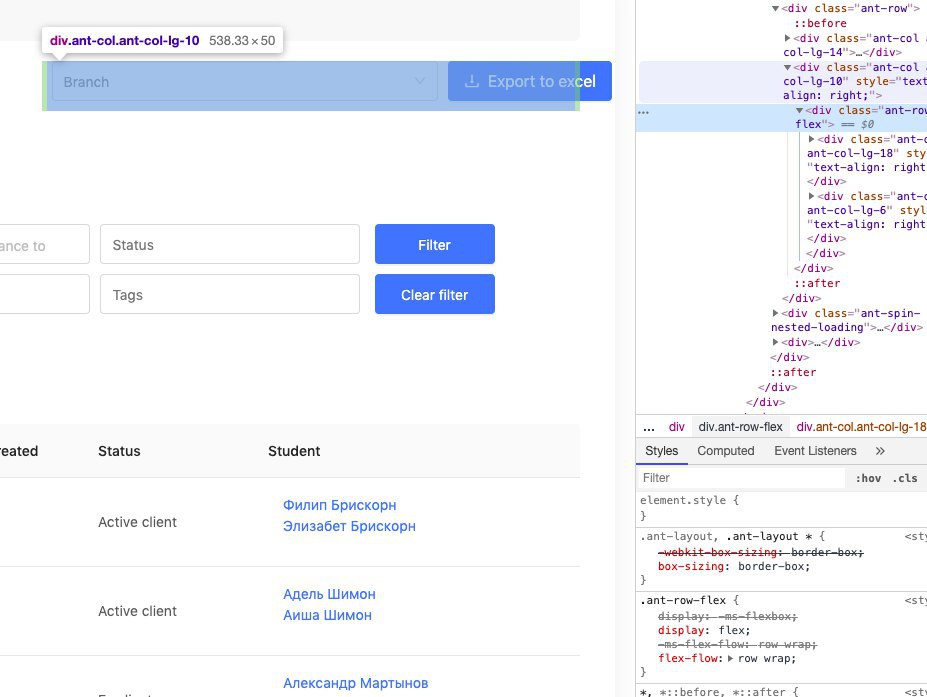Viewport: 927px width, 697px height.
Task: Click the styles Filter input
Action: tap(741, 478)
